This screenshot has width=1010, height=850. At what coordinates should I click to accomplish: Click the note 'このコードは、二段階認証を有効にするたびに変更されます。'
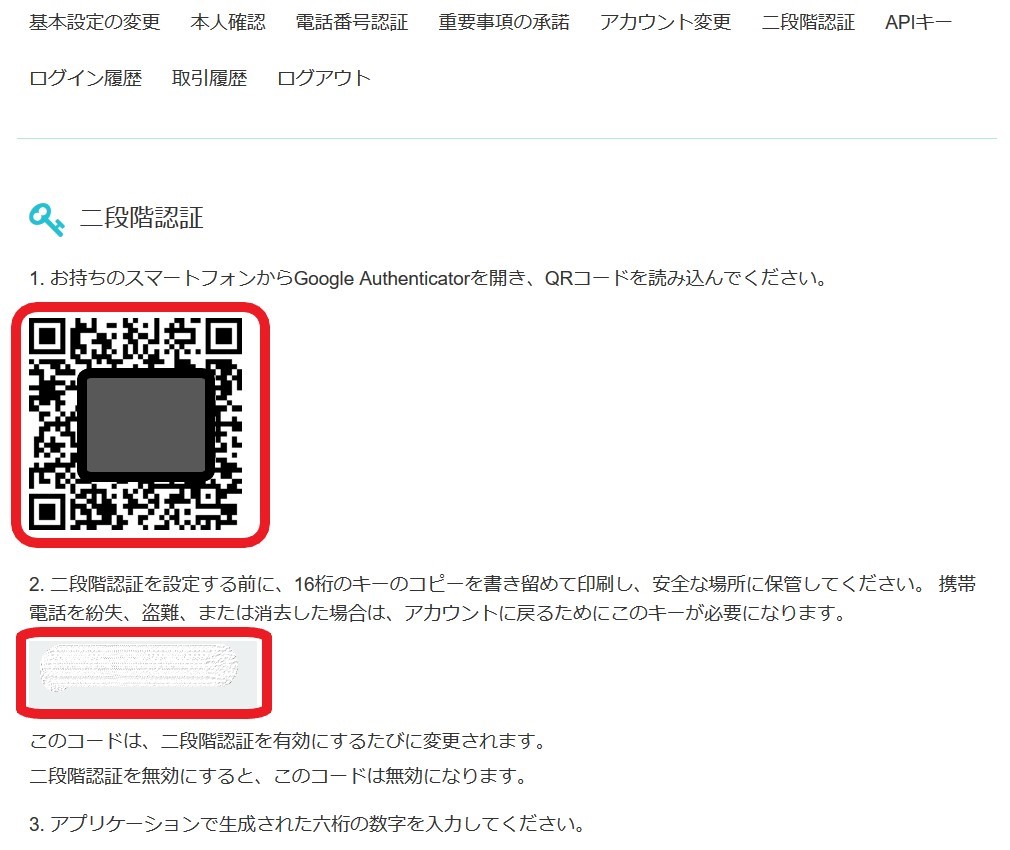click(287, 741)
